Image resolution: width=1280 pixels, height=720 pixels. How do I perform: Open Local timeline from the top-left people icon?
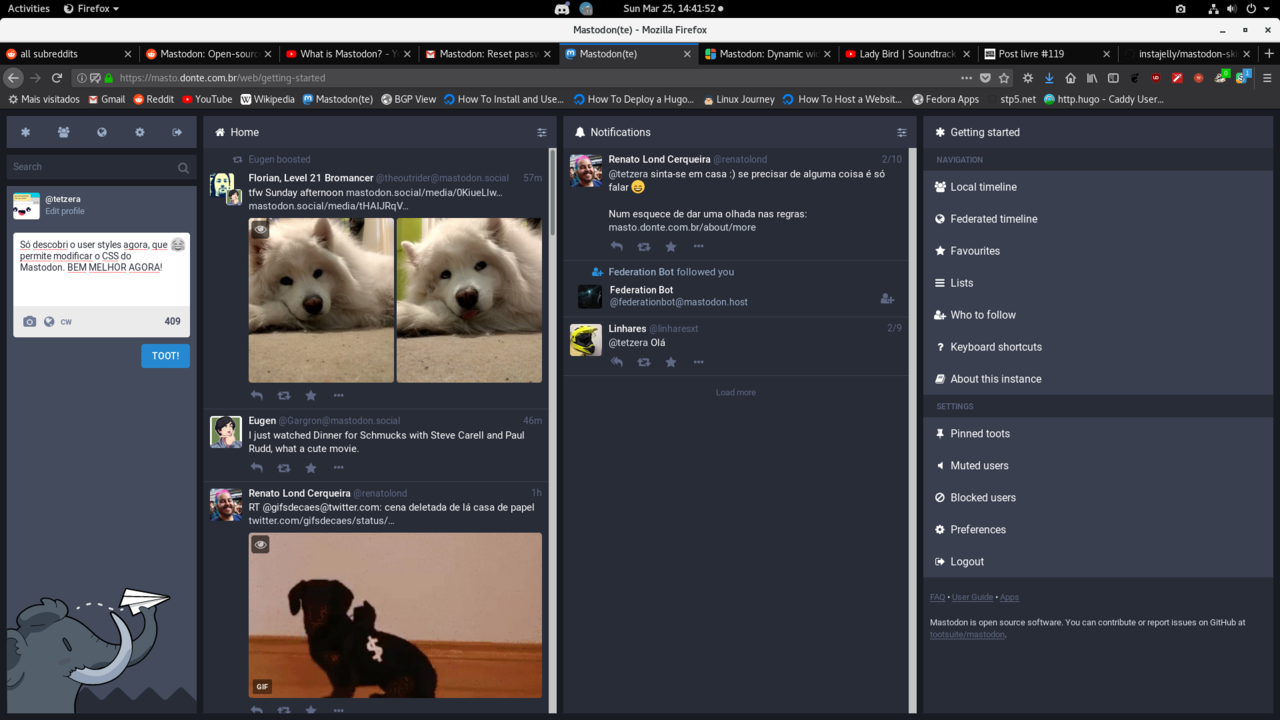click(64, 132)
